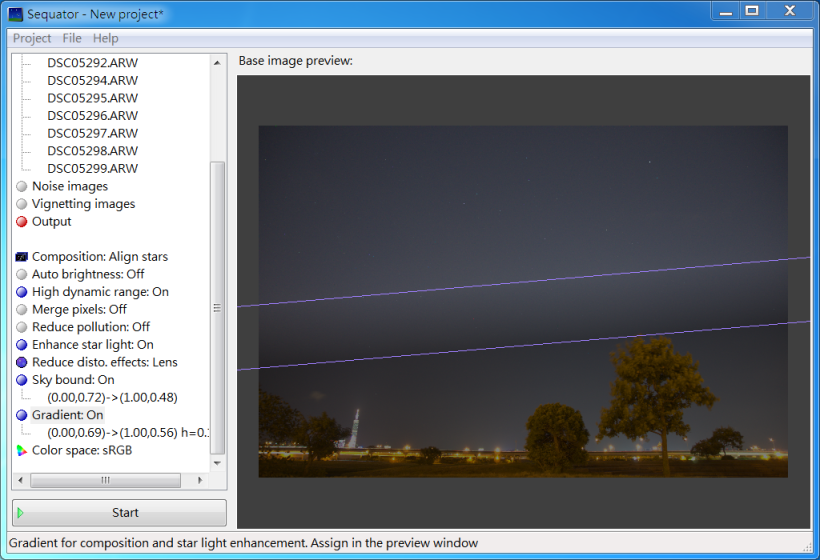
Task: Select file DSC05292.ARW in list
Action: pos(93,63)
